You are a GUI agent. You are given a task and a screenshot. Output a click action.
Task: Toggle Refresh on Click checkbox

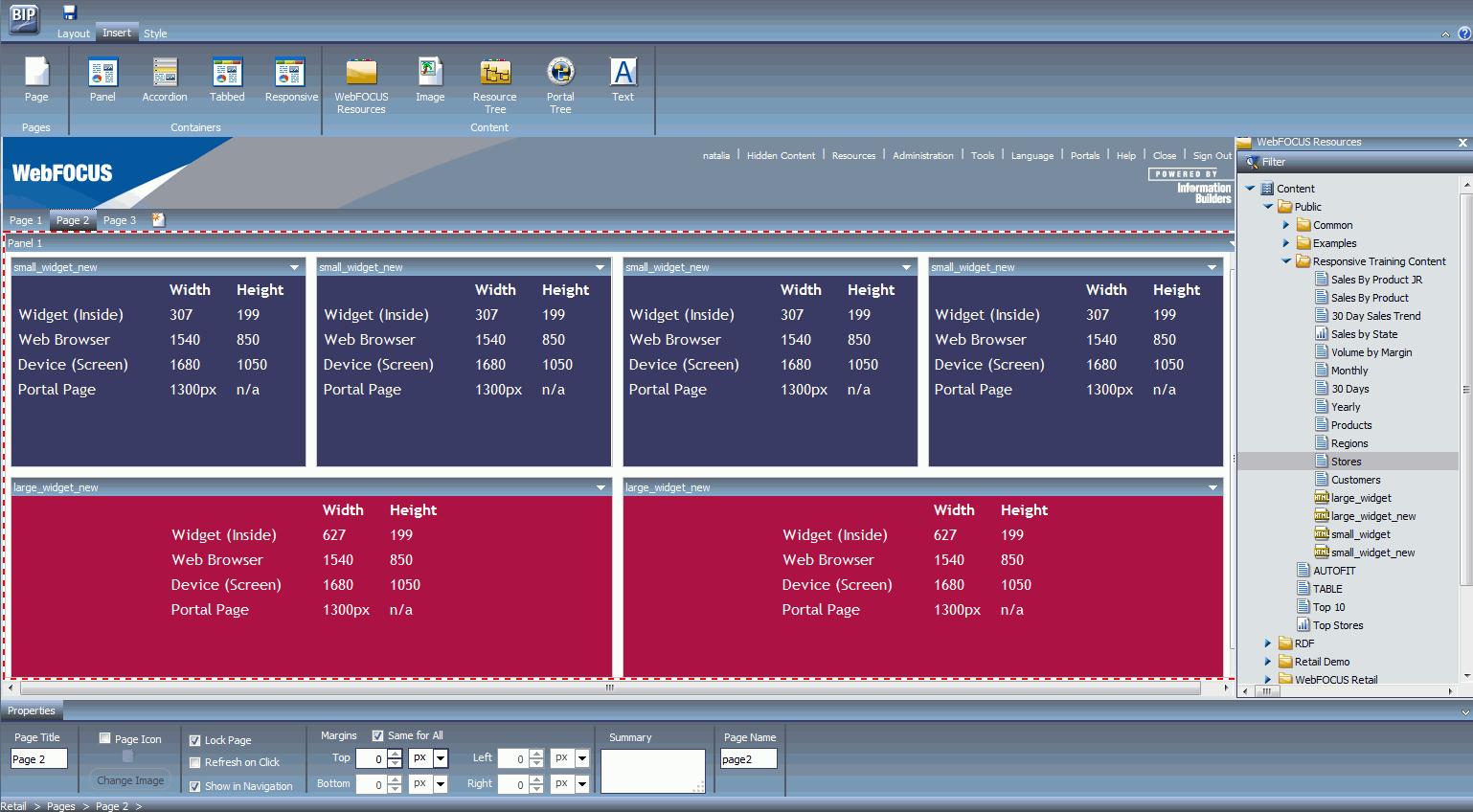195,762
